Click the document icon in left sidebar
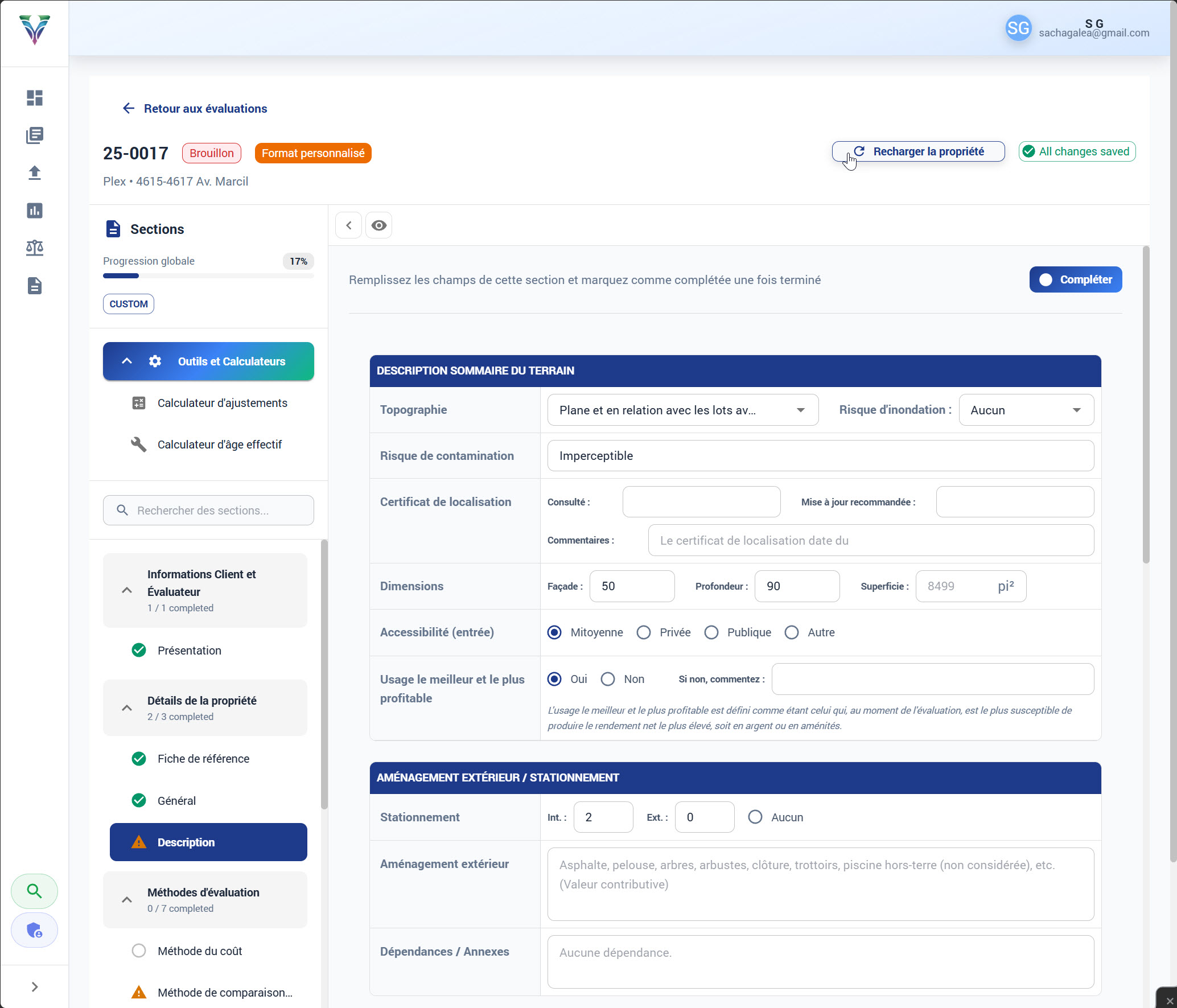 click(x=34, y=286)
